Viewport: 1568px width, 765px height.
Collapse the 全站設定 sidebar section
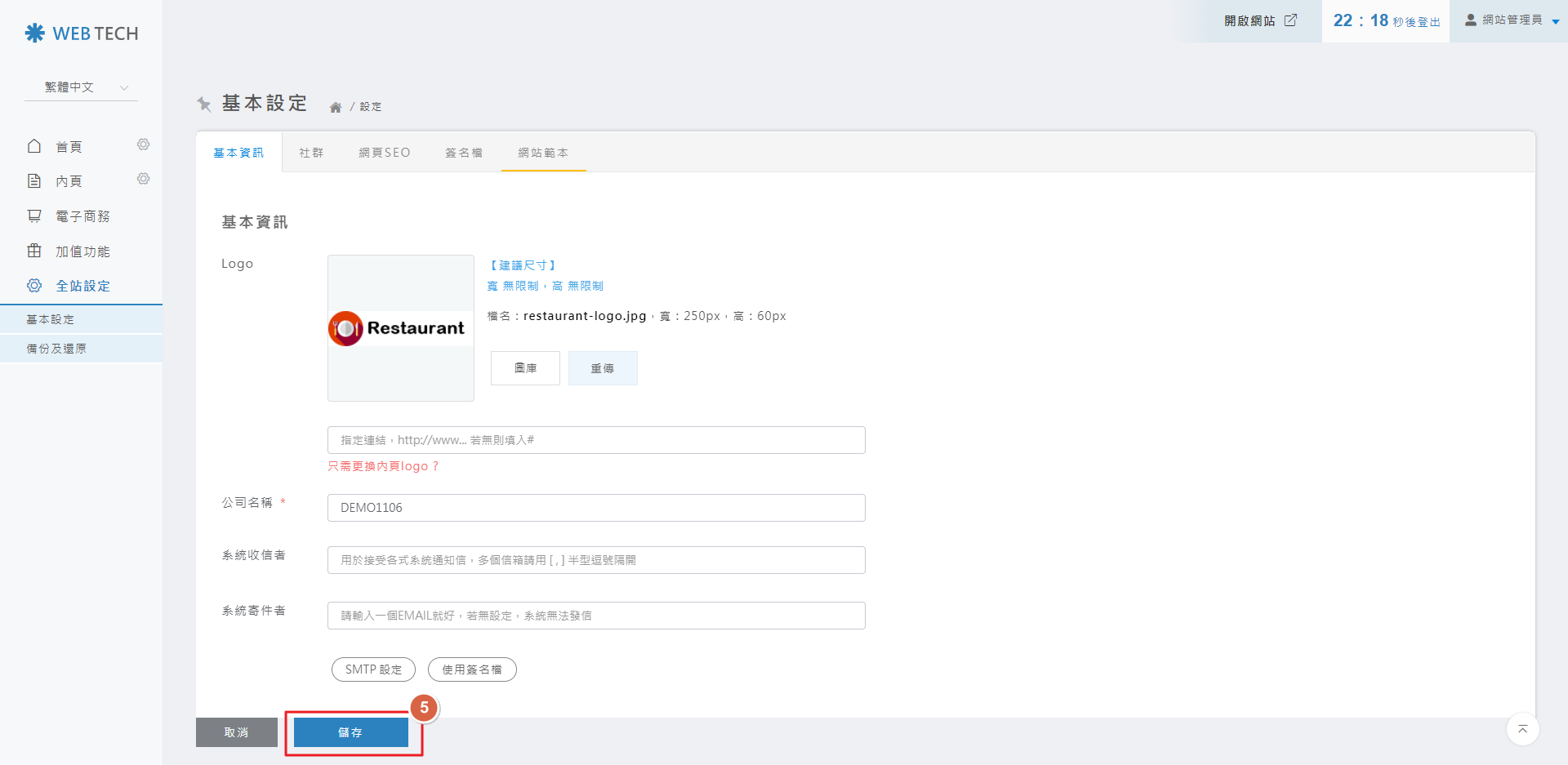[82, 286]
